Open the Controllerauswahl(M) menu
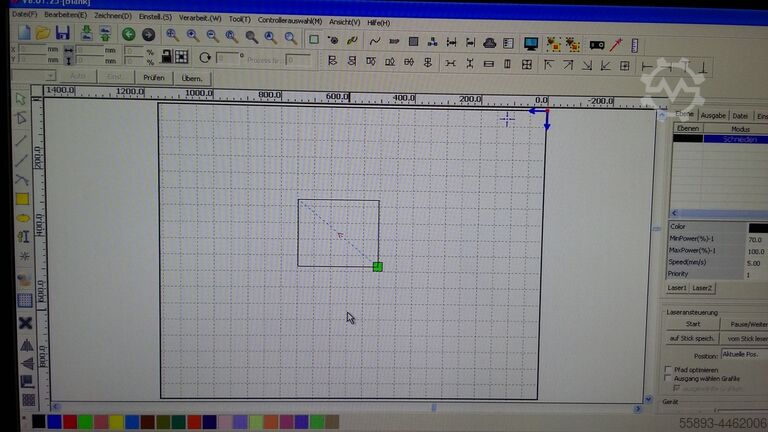Image resolution: width=768 pixels, height=432 pixels. coord(290,20)
